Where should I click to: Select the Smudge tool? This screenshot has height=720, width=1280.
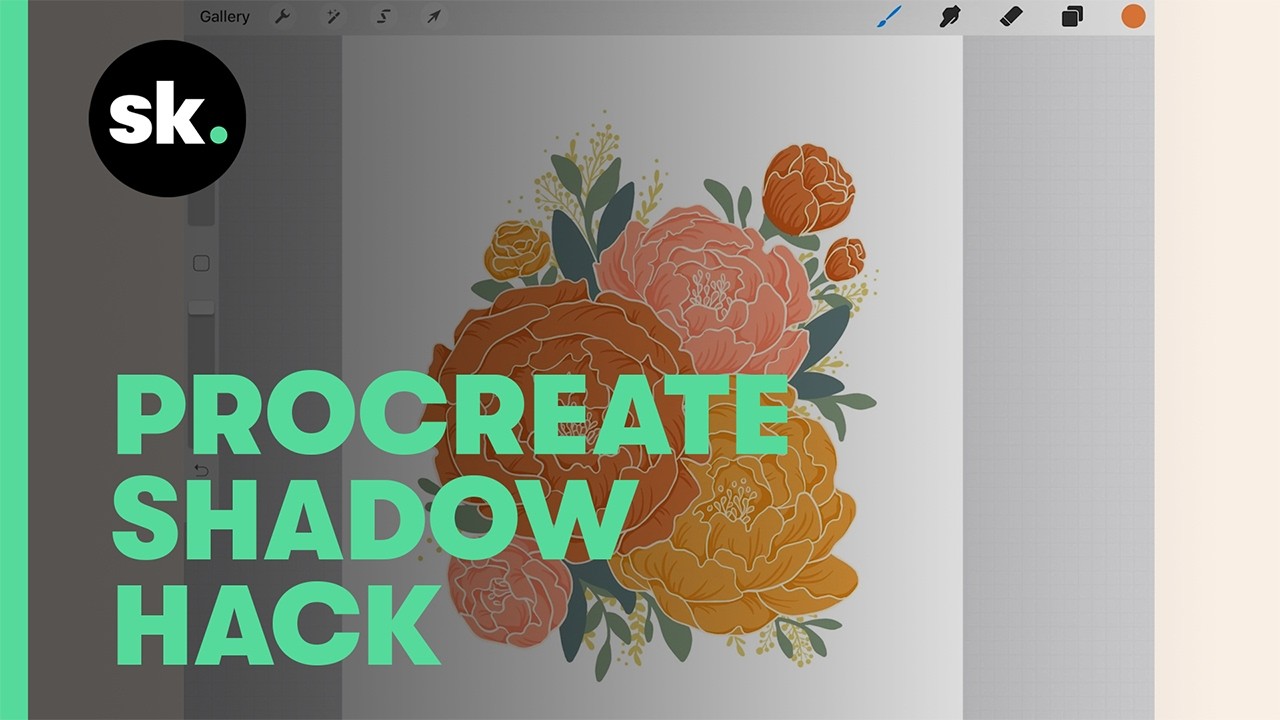(950, 16)
